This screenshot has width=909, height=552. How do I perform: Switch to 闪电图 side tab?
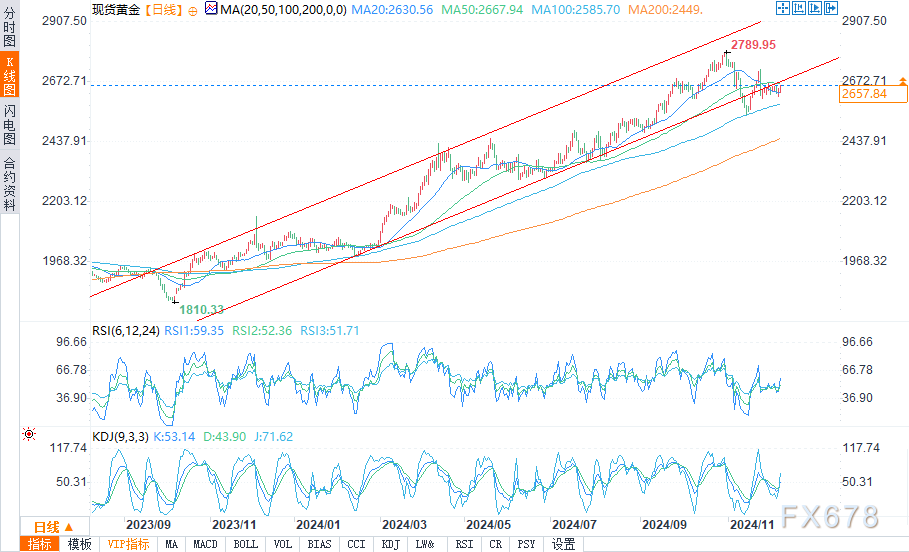pyautogui.click(x=10, y=124)
